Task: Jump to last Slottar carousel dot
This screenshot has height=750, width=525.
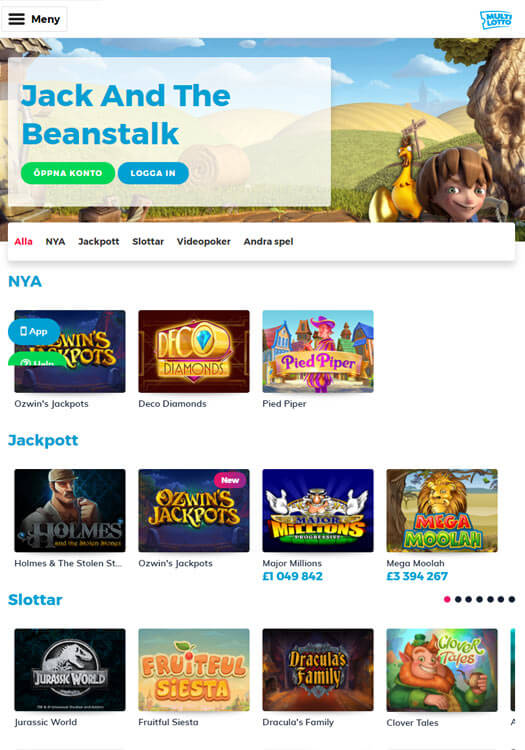Action: [512, 599]
